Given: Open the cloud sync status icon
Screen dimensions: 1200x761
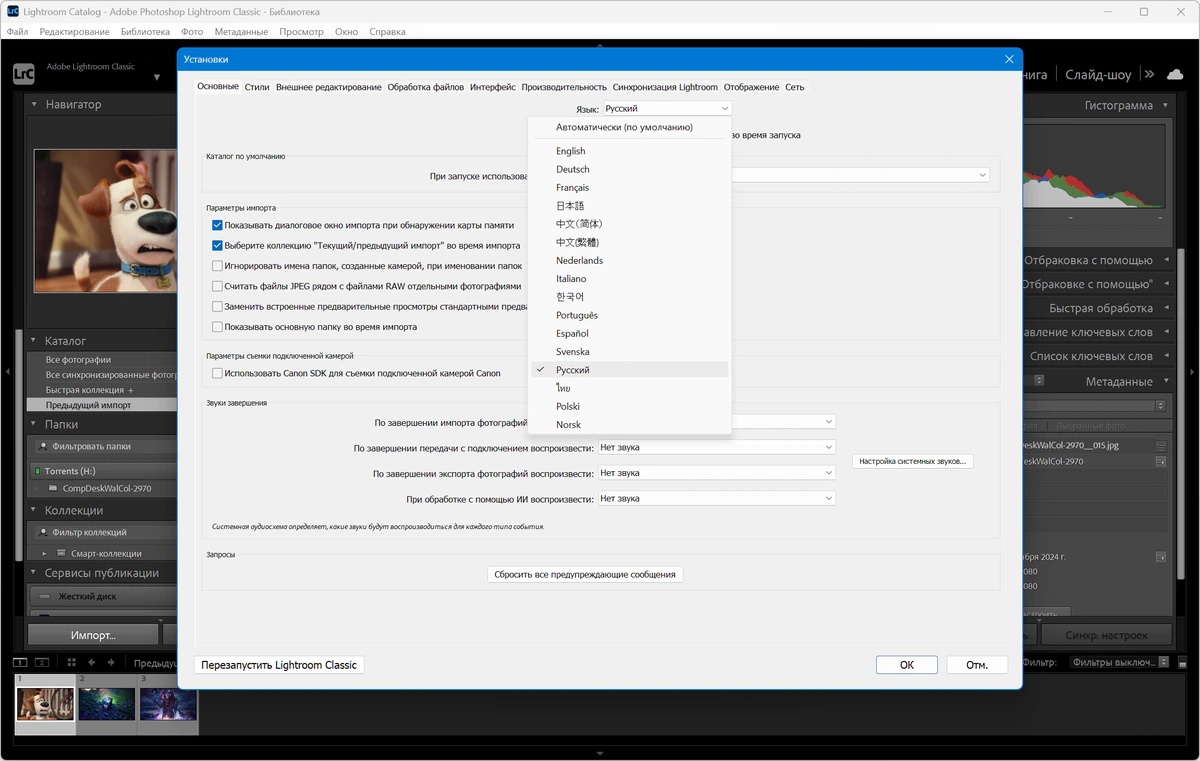Looking at the screenshot, I should click(x=1177, y=74).
